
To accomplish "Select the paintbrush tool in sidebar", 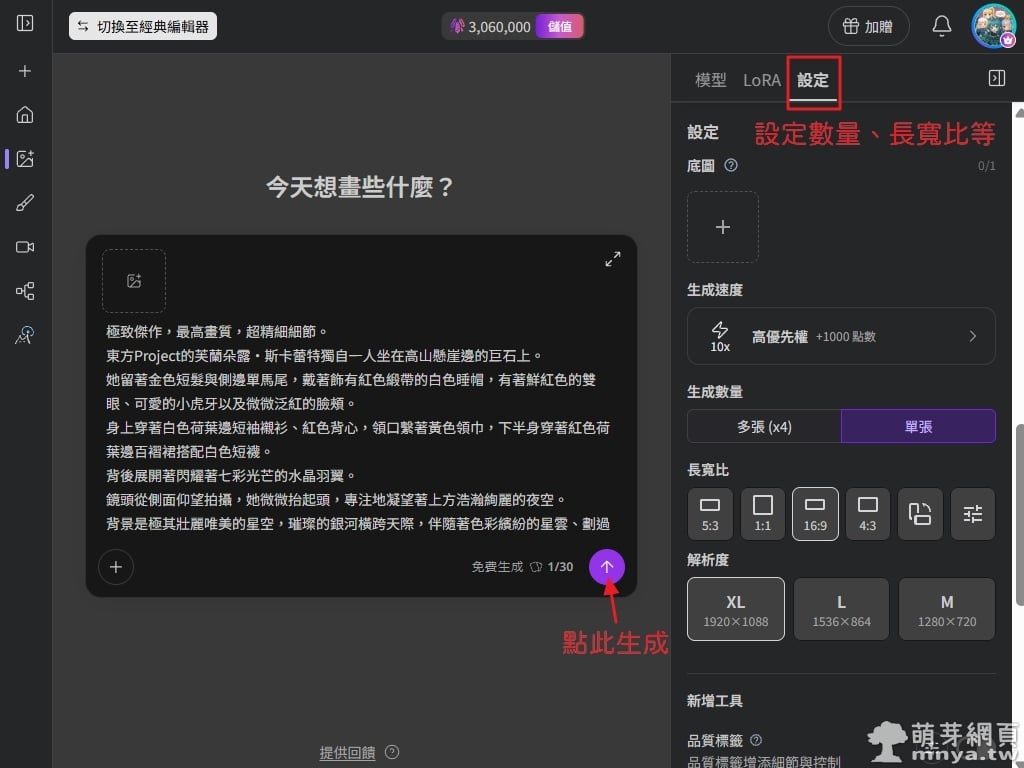I will [x=25, y=203].
